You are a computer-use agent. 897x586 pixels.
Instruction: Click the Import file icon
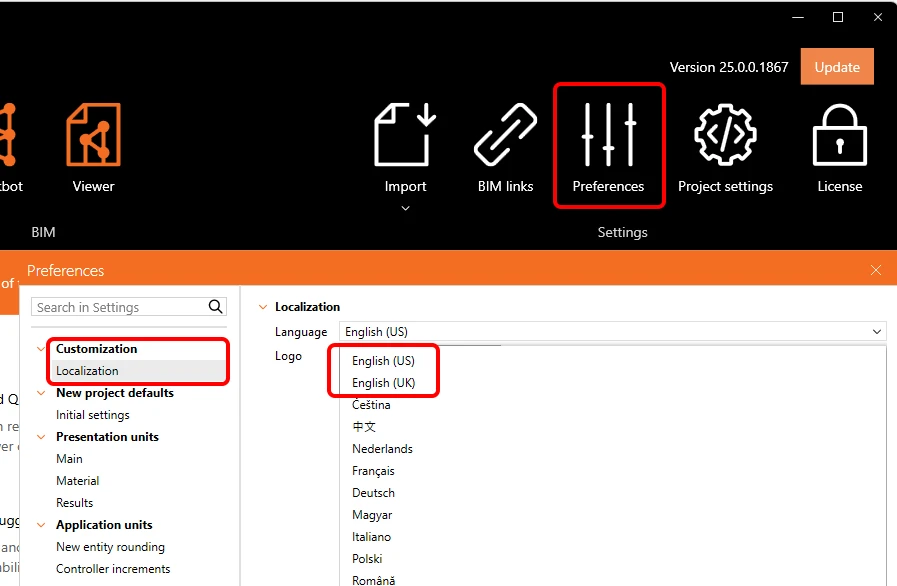tap(405, 135)
